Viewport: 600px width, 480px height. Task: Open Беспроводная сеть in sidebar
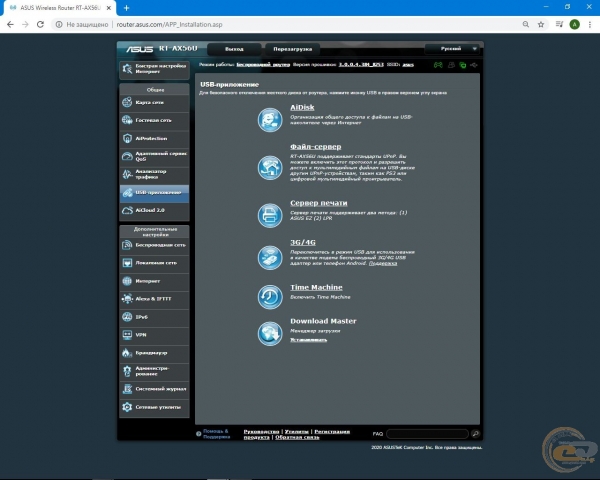(154, 245)
